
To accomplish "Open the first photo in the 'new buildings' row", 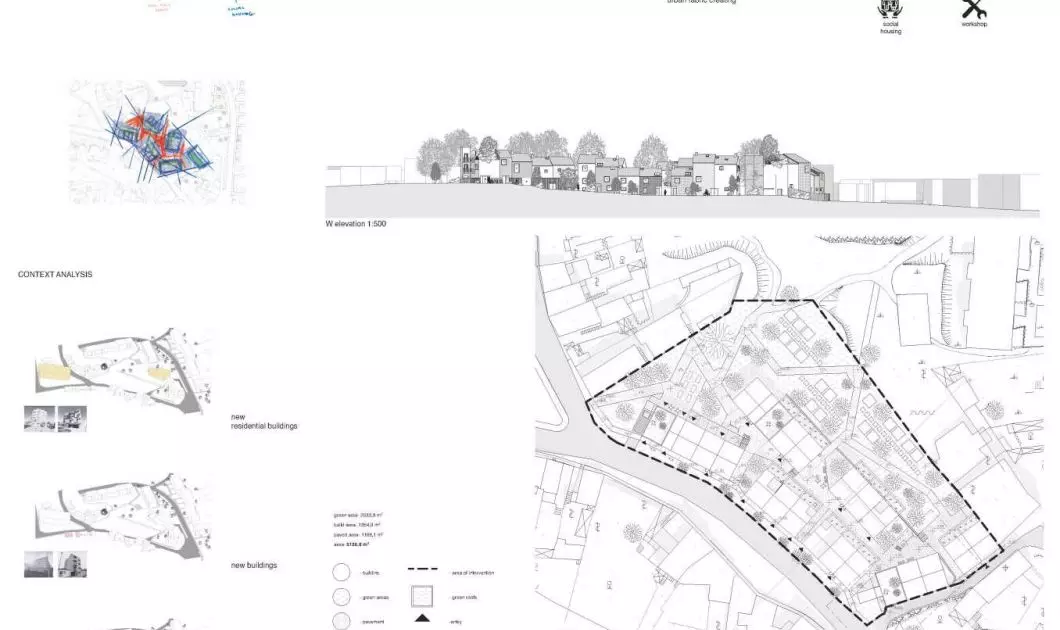I will 39,564.
